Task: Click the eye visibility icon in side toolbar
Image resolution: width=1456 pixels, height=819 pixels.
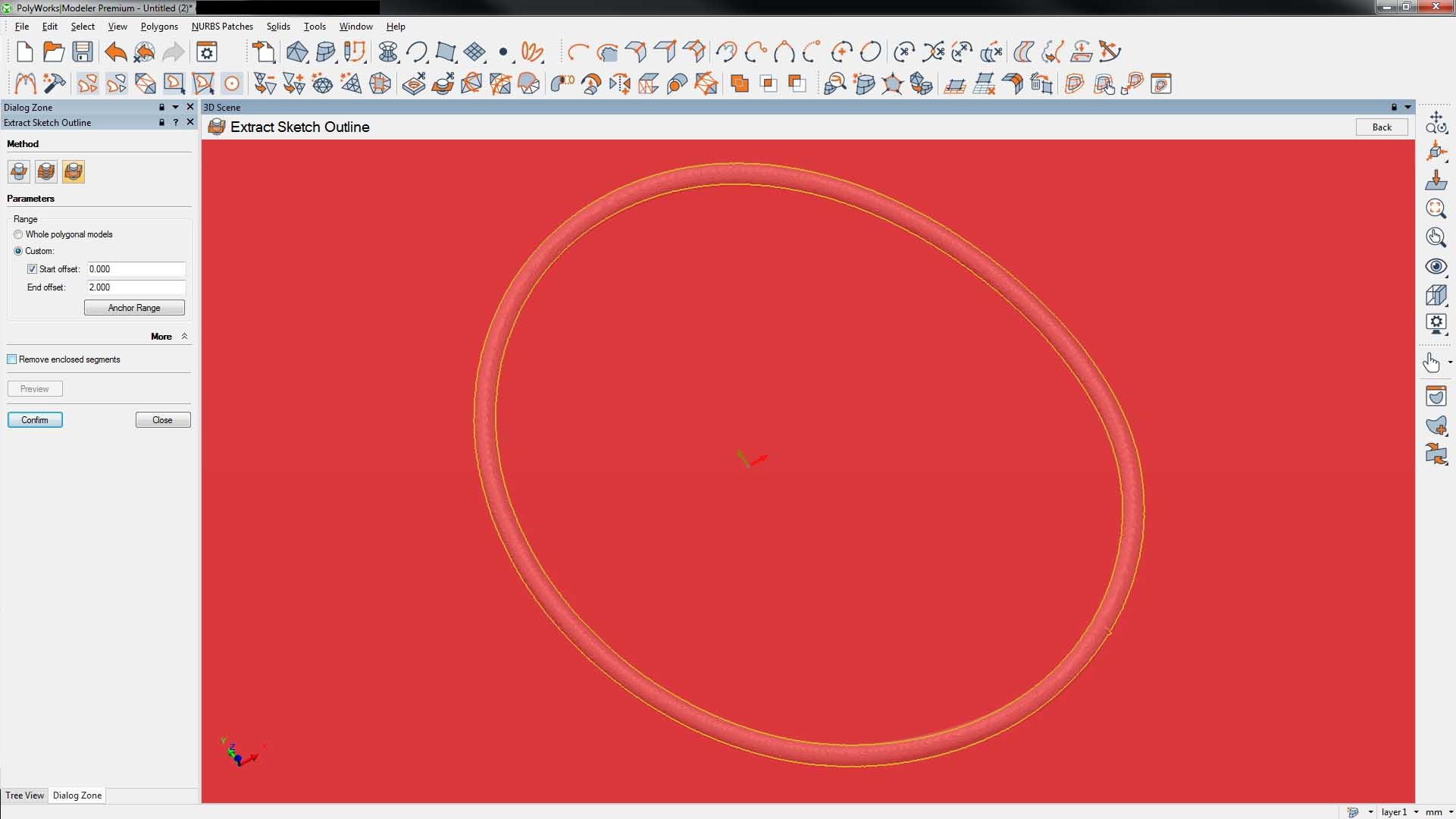Action: 1436,266
